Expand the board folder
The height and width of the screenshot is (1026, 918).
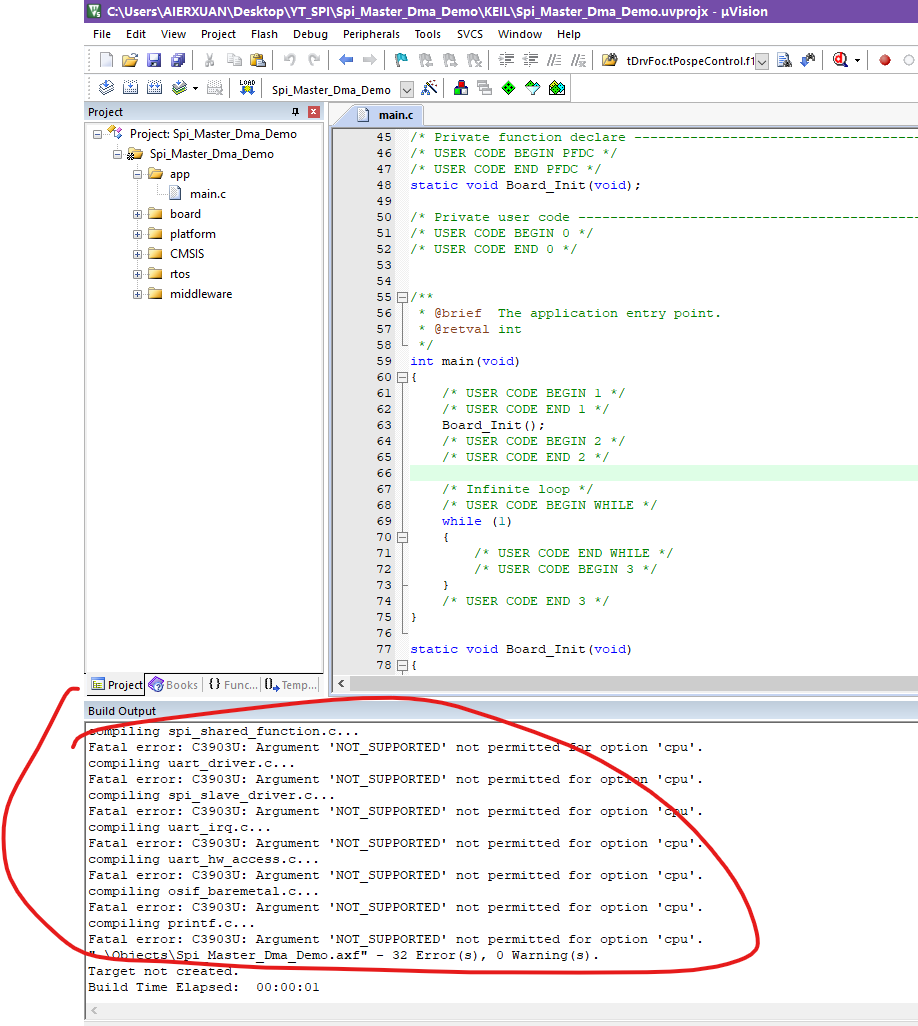[137, 214]
